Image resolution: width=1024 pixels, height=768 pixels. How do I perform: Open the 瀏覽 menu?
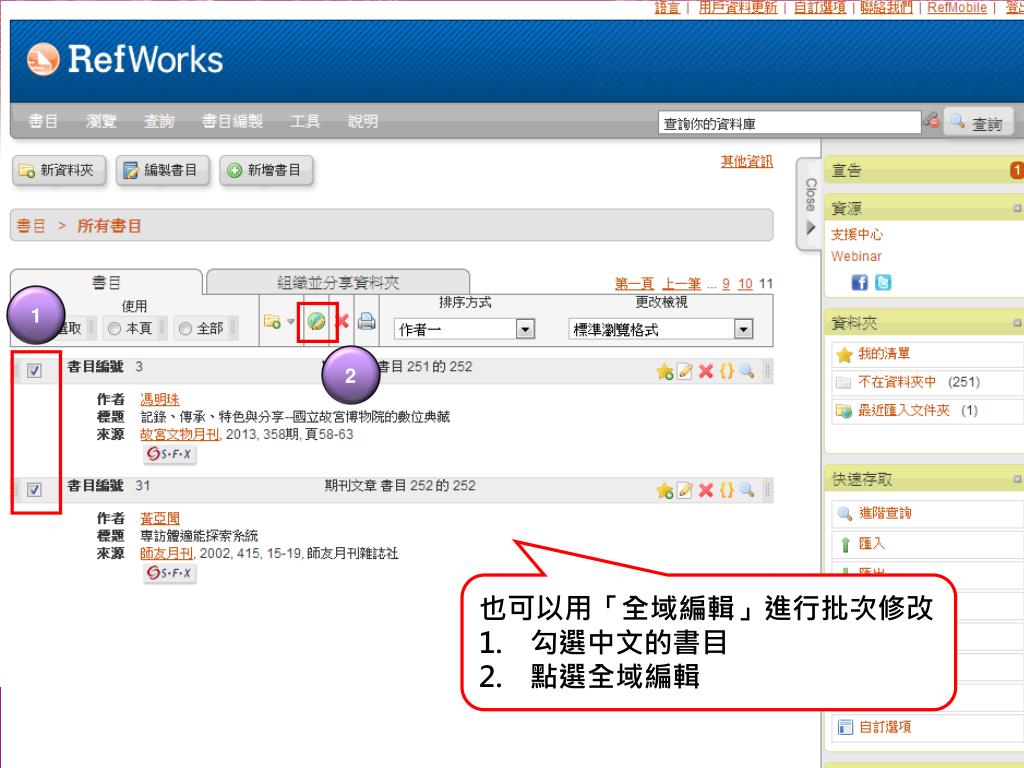coord(101,121)
